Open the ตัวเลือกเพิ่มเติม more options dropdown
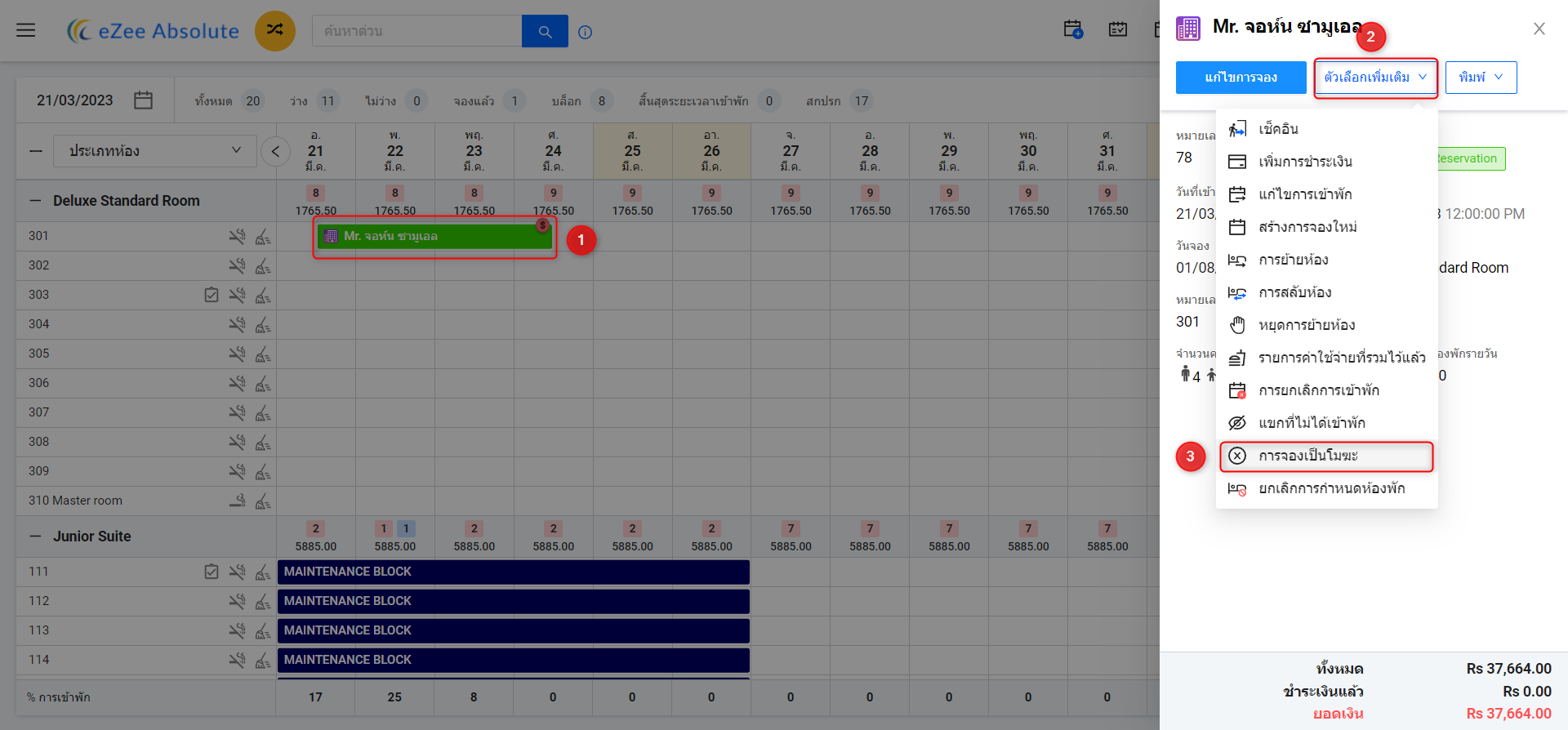1568x730 pixels. pyautogui.click(x=1375, y=78)
